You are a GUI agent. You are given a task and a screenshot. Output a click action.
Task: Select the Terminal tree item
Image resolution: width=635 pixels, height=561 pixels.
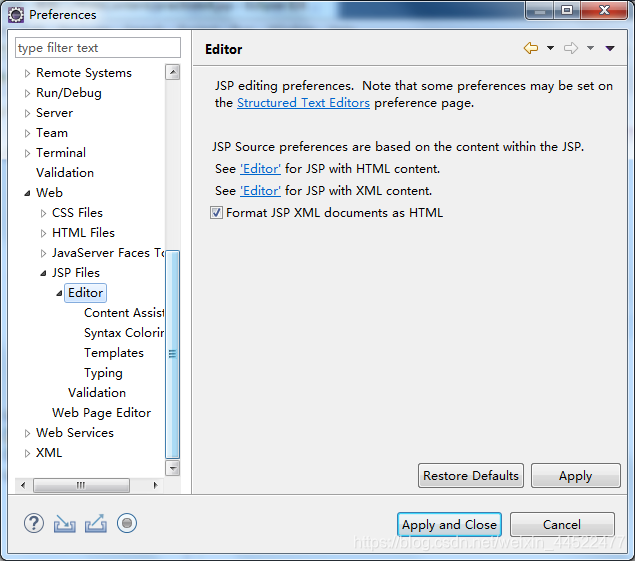point(61,153)
